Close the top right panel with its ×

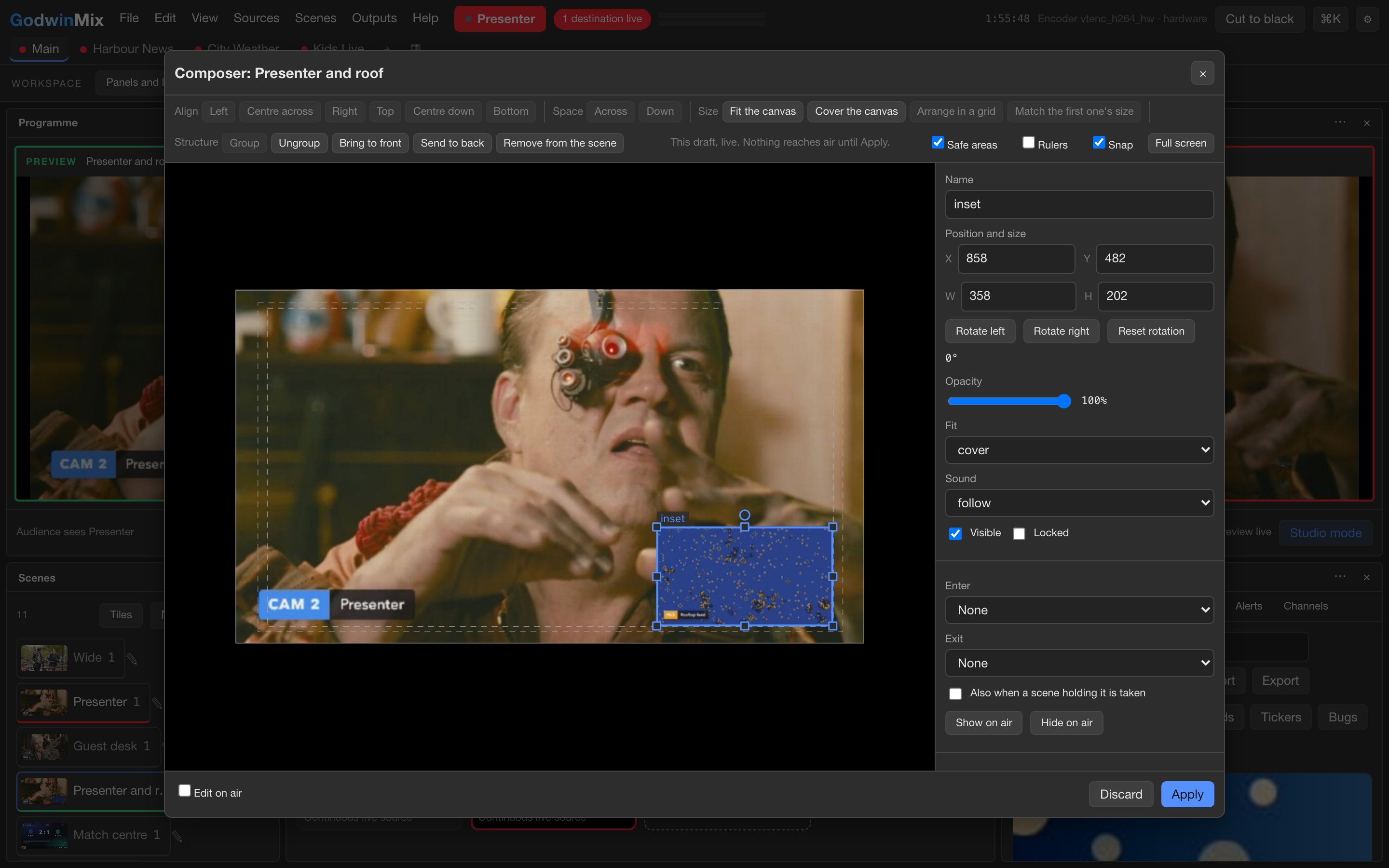point(1367,123)
